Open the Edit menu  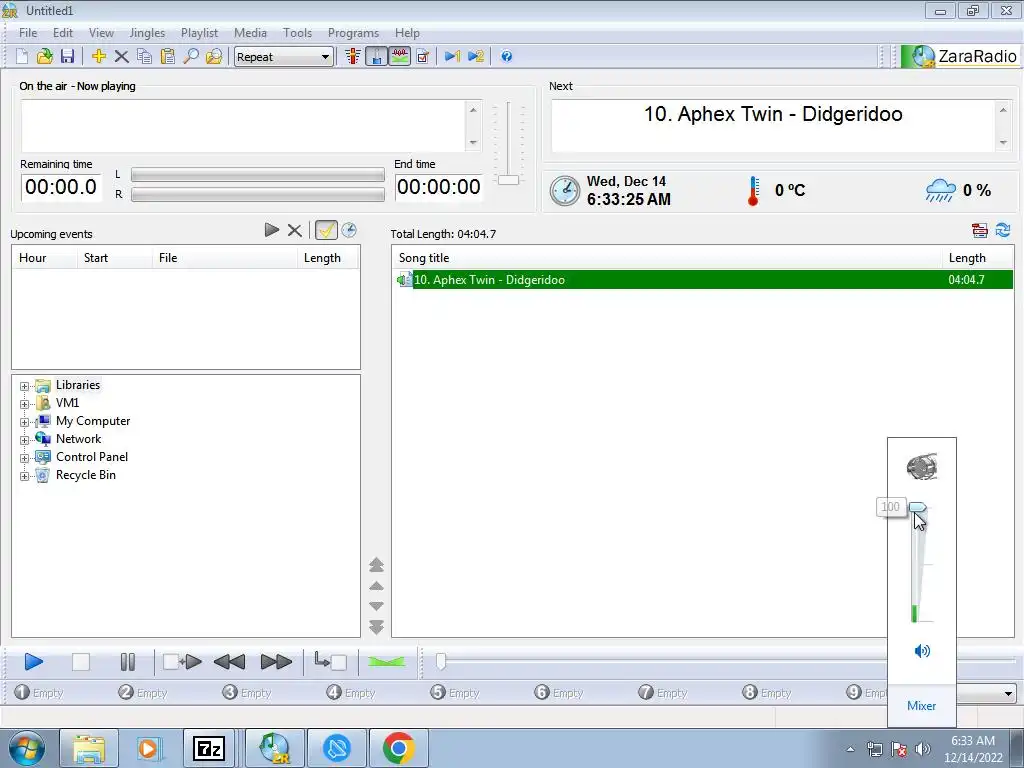[x=63, y=33]
